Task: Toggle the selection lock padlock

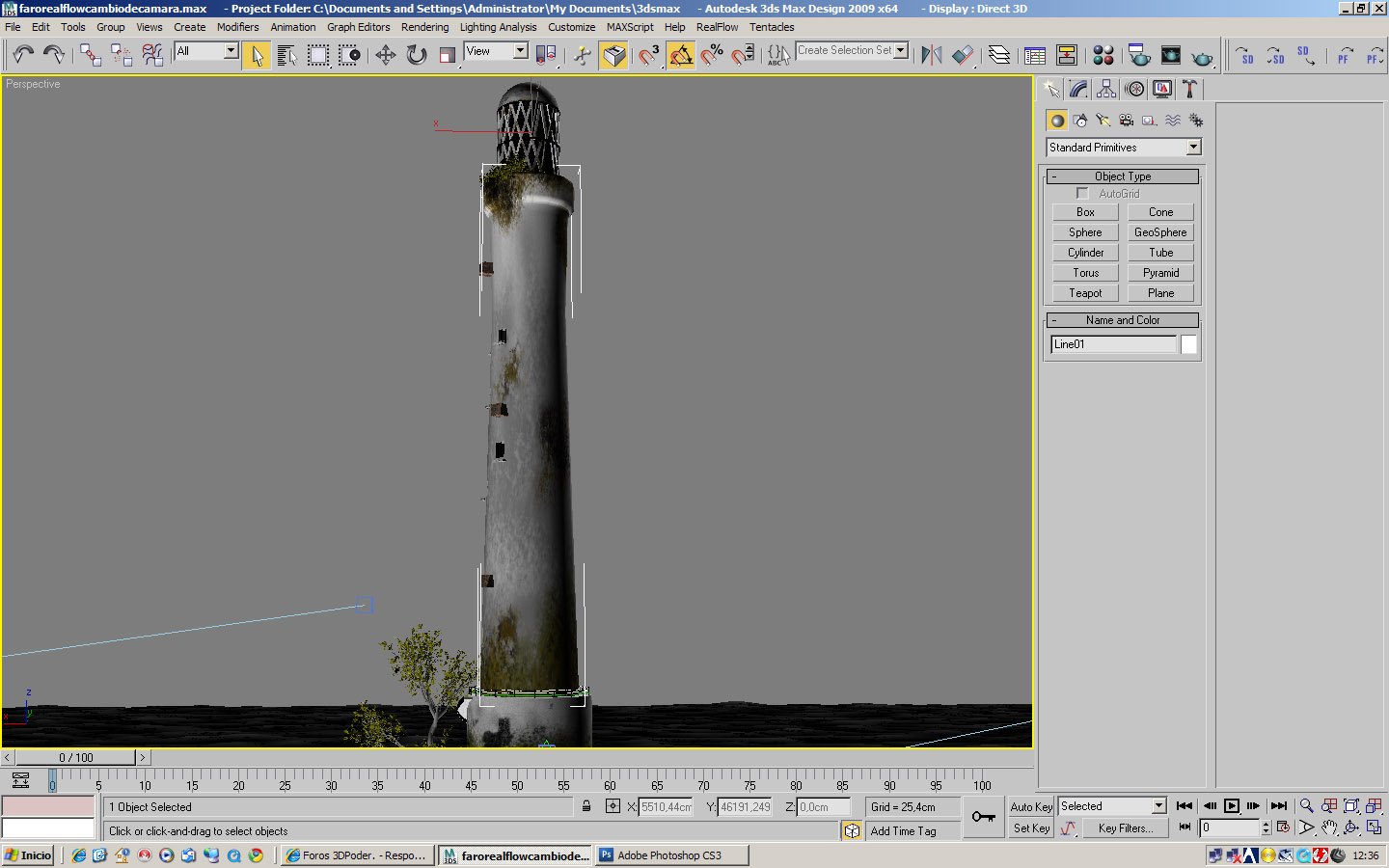Action: [x=586, y=806]
